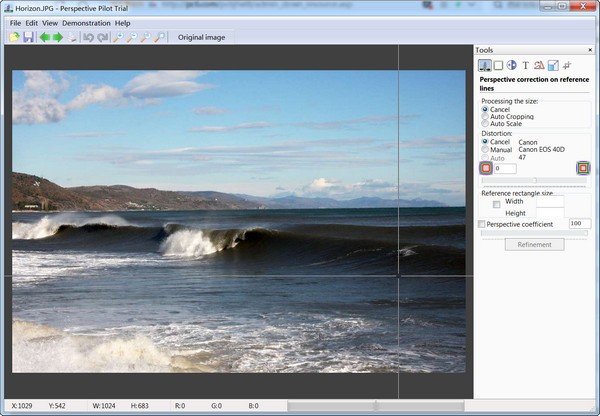Image resolution: width=600 pixels, height=416 pixels.
Task: Click the red square distortion icon
Action: pyautogui.click(x=486, y=168)
